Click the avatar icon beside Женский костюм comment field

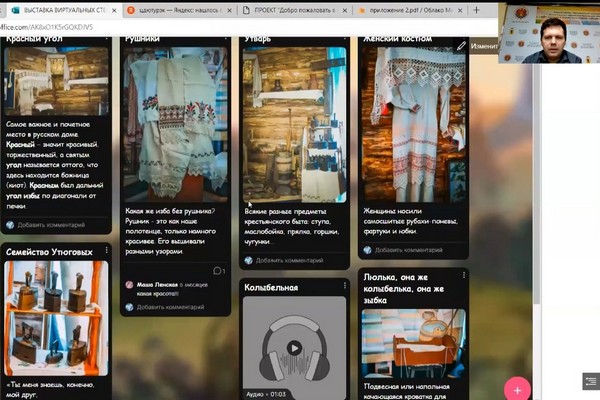tap(368, 250)
